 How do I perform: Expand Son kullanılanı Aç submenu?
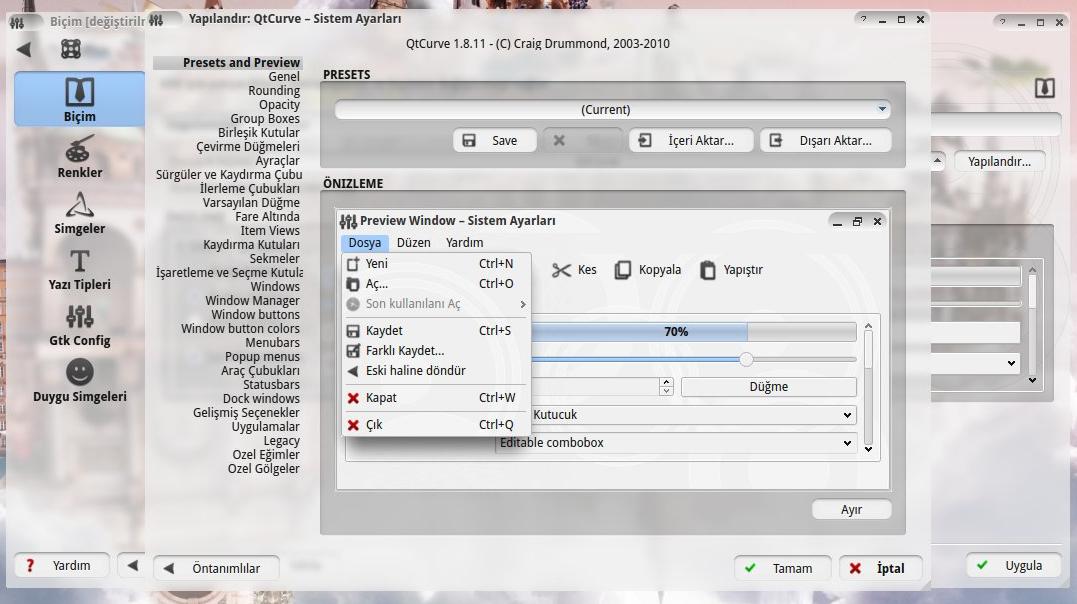coord(435,304)
